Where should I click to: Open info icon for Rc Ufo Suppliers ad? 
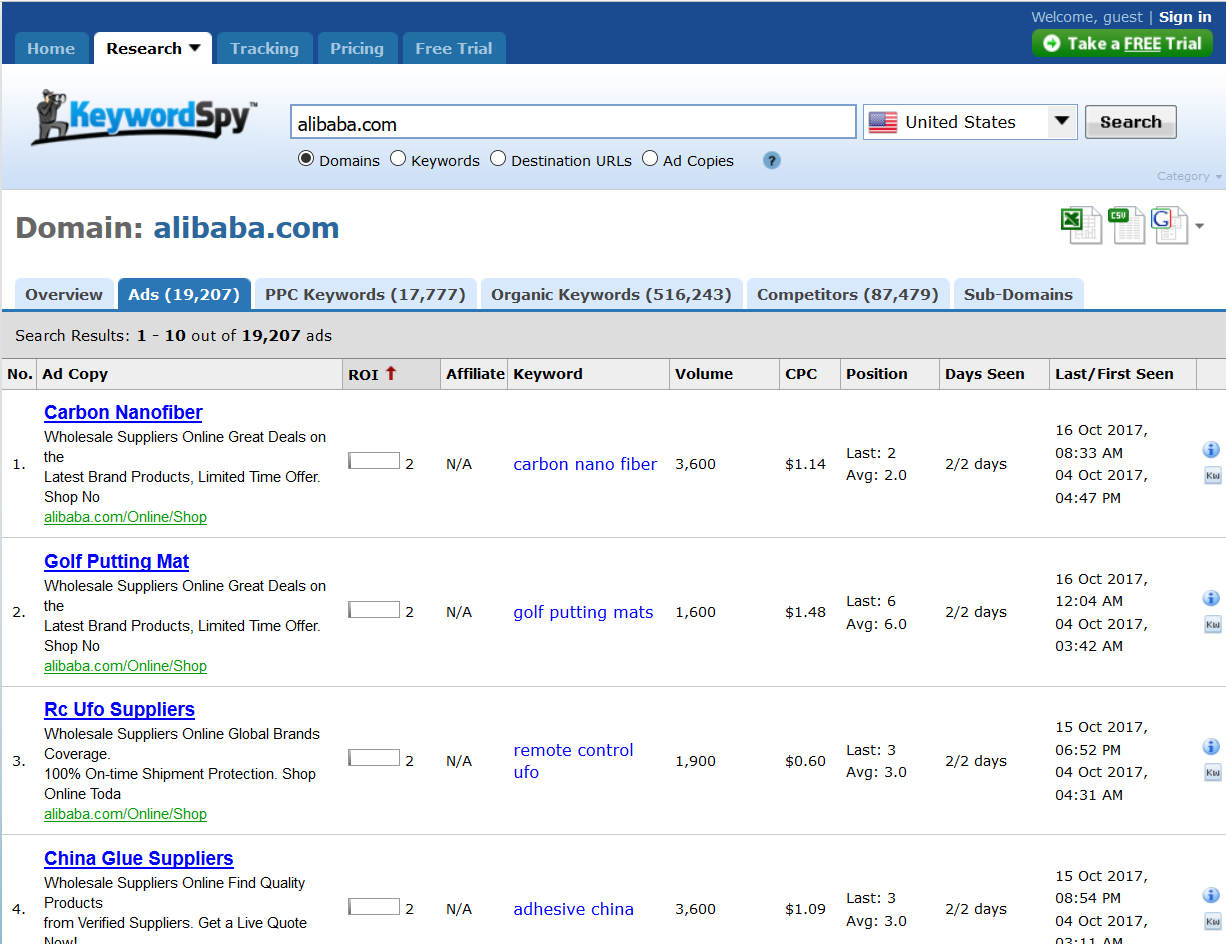1211,747
